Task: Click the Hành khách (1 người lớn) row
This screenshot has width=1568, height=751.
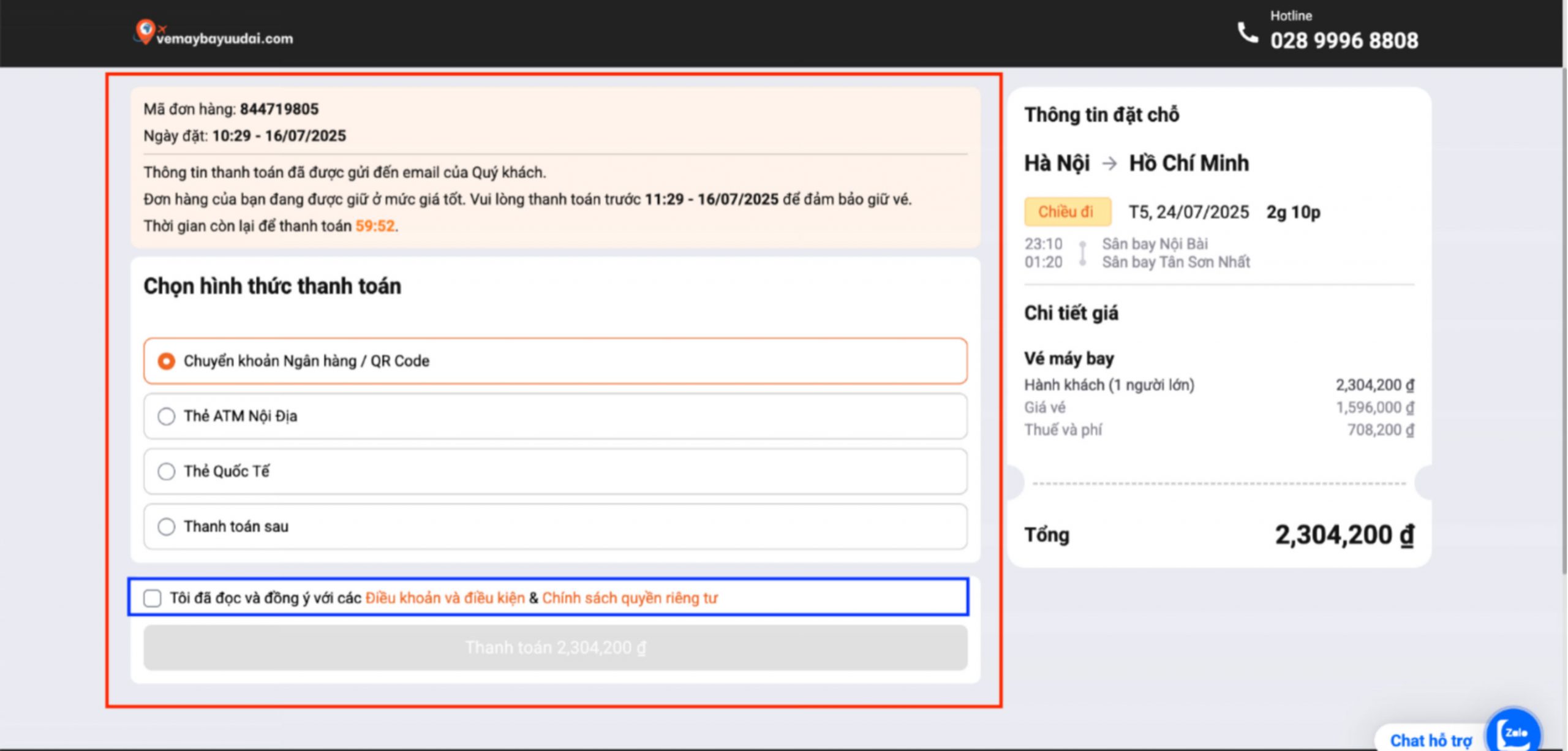Action: [1109, 385]
